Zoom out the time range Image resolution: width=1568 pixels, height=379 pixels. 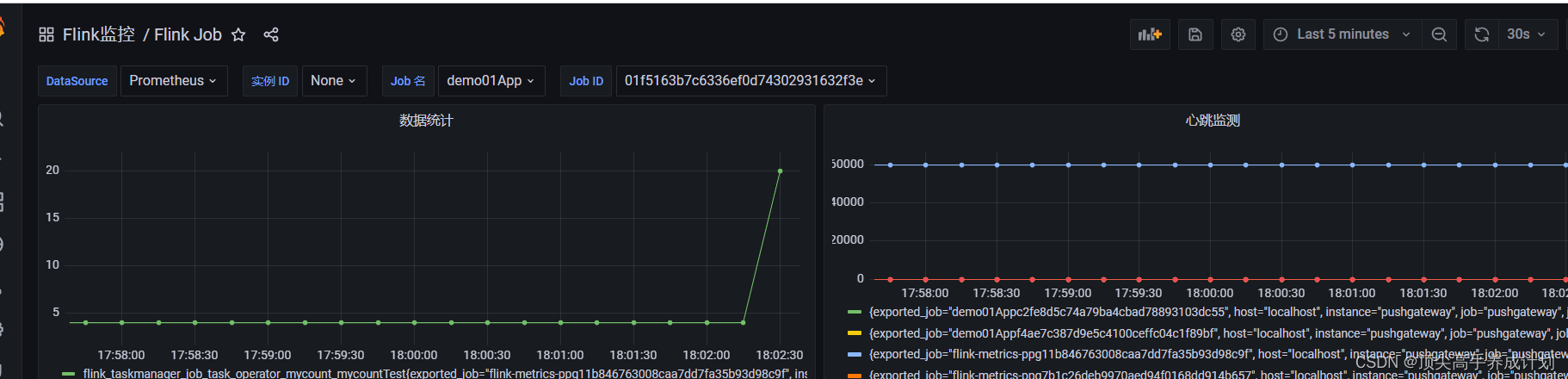tap(1439, 34)
